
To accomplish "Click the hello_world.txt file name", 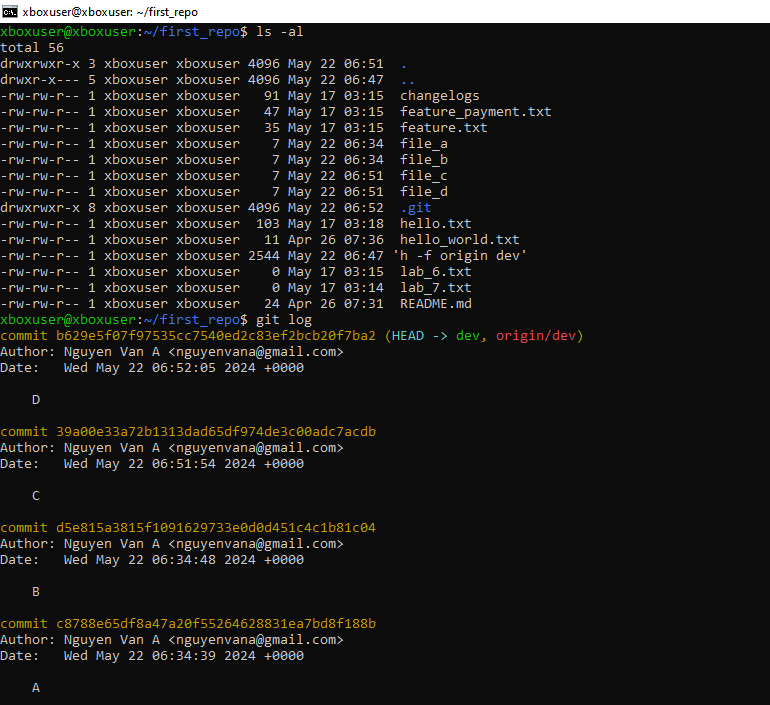I will click(x=459, y=240).
